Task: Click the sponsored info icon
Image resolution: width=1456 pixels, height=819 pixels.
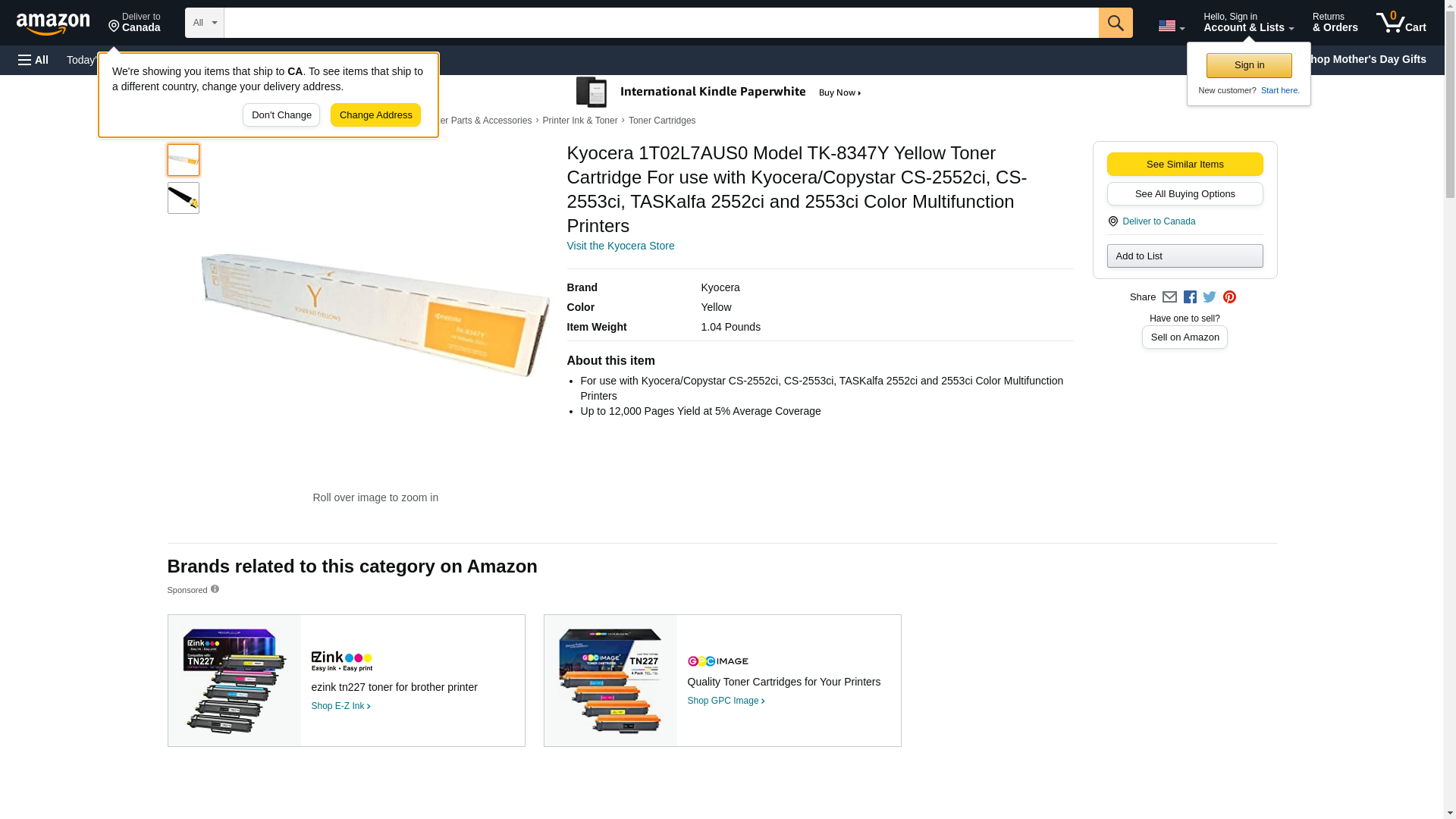Action: [215, 589]
